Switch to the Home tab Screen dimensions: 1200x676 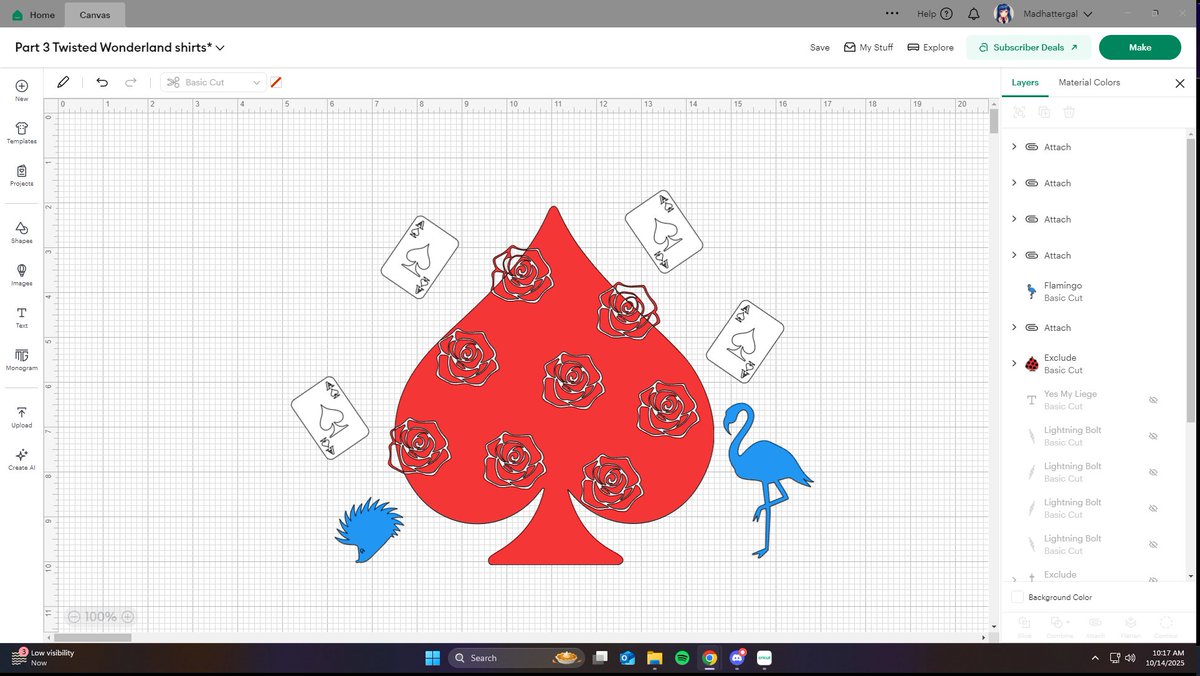[x=34, y=15]
